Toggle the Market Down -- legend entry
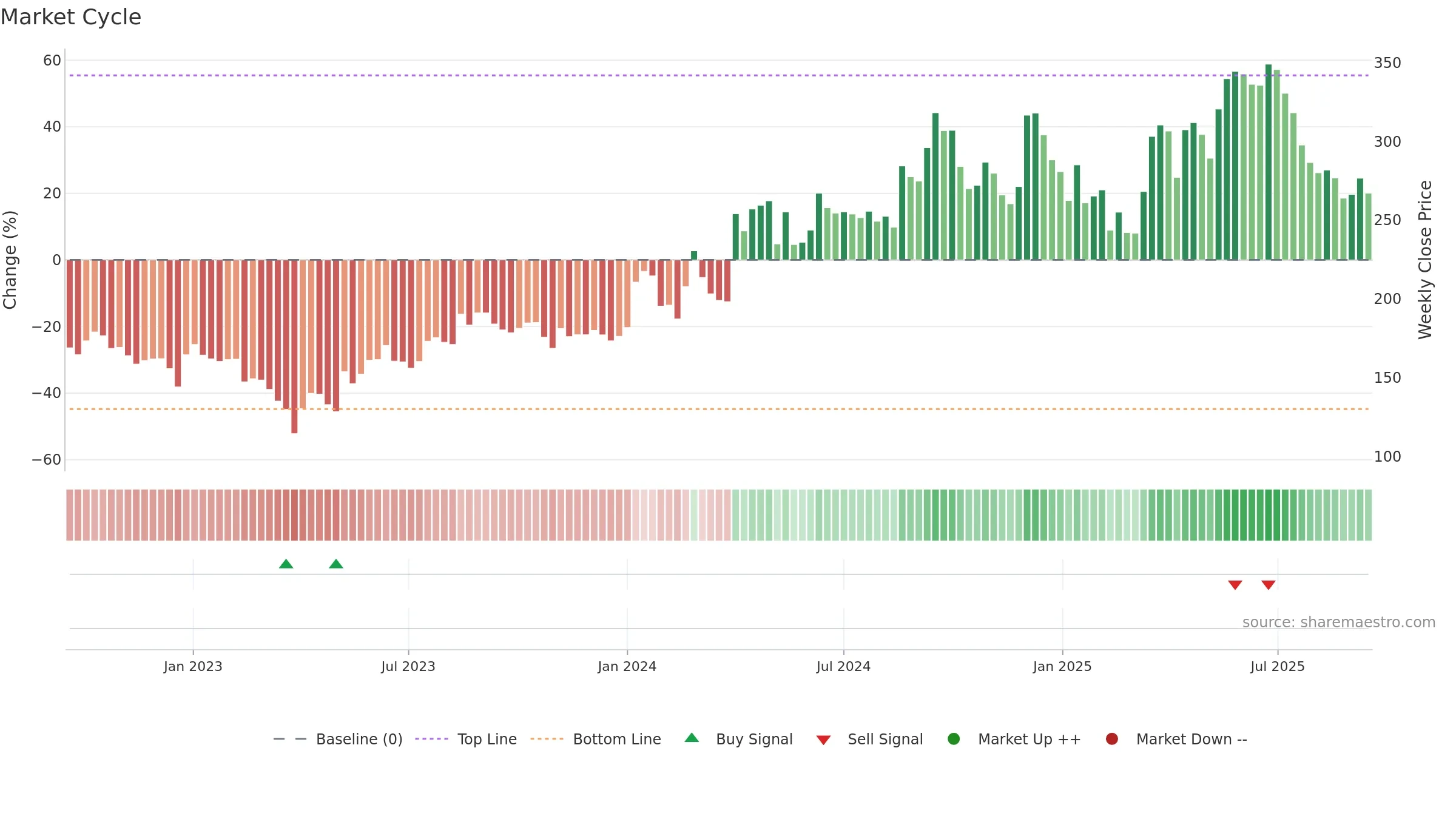This screenshot has width=1456, height=819. click(x=1176, y=739)
